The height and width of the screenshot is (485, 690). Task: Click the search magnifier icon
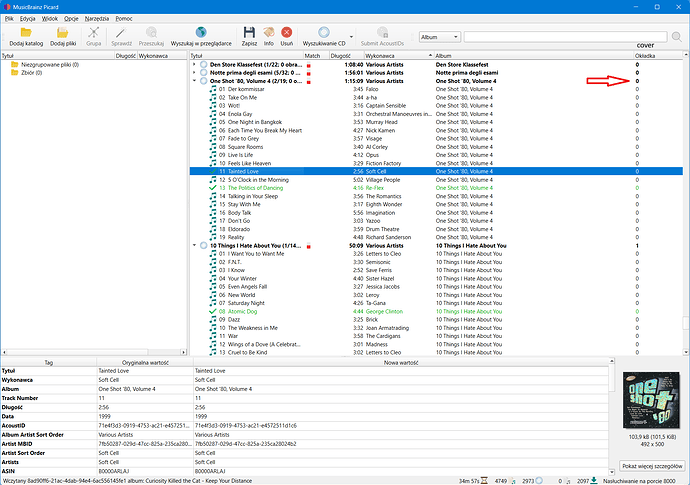(x=677, y=37)
